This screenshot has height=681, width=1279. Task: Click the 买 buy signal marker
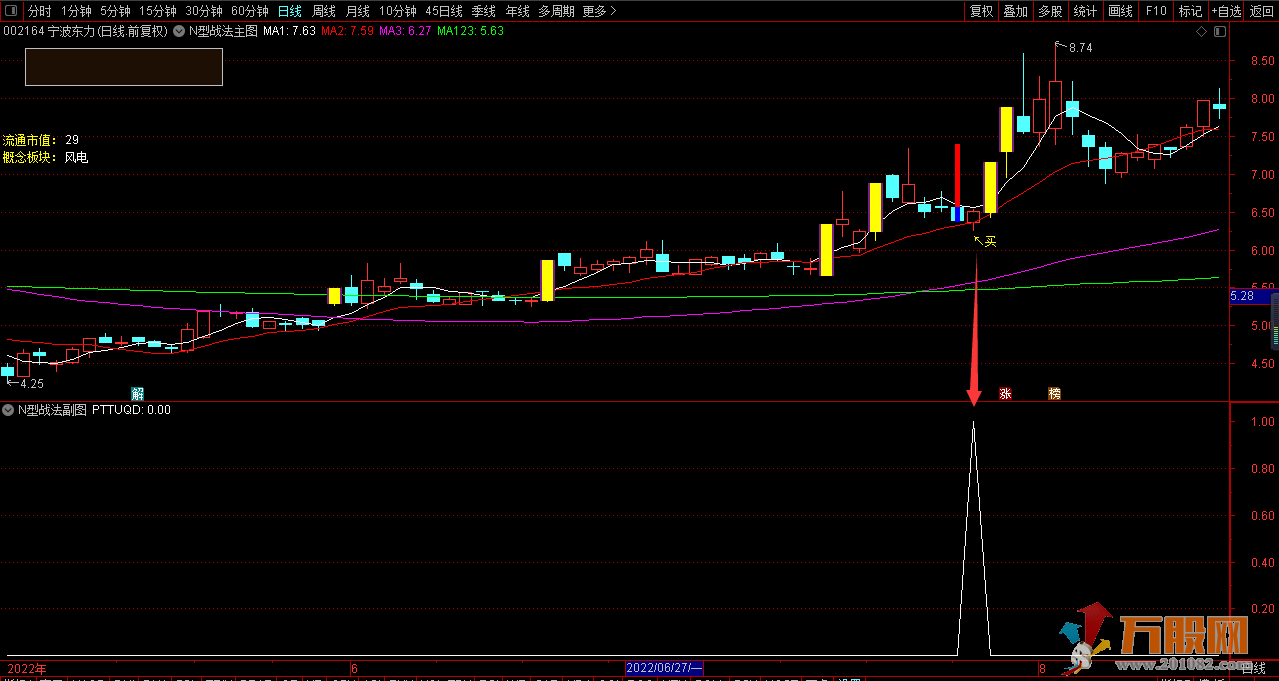(990, 241)
